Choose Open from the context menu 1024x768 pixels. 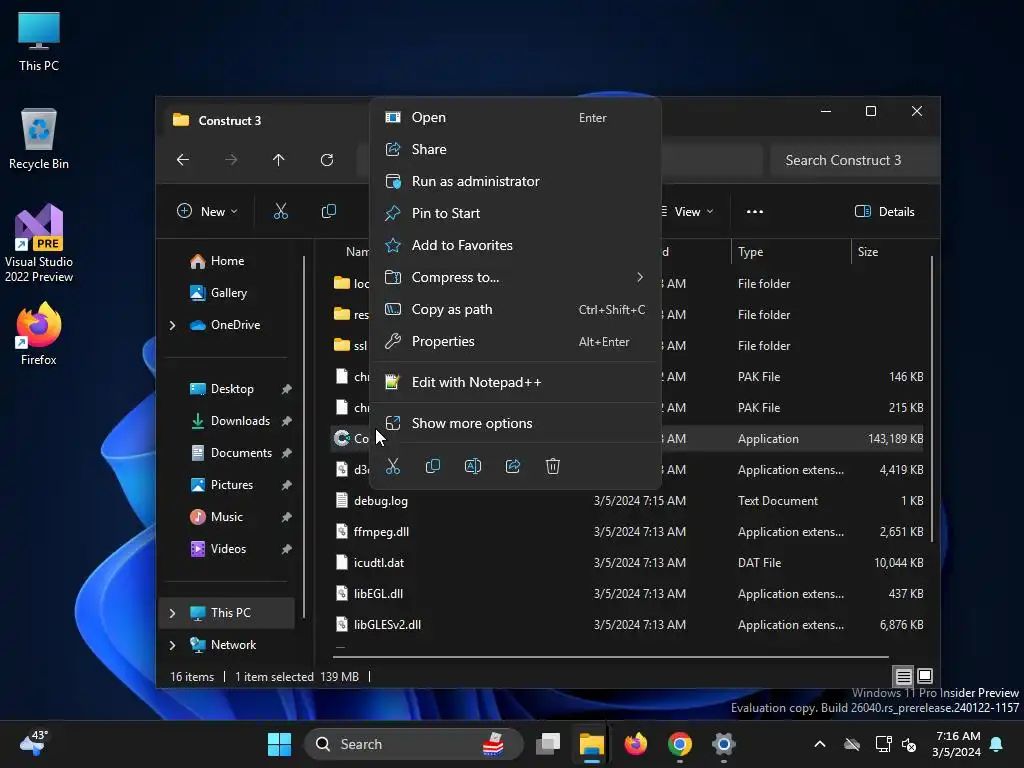pos(516,118)
